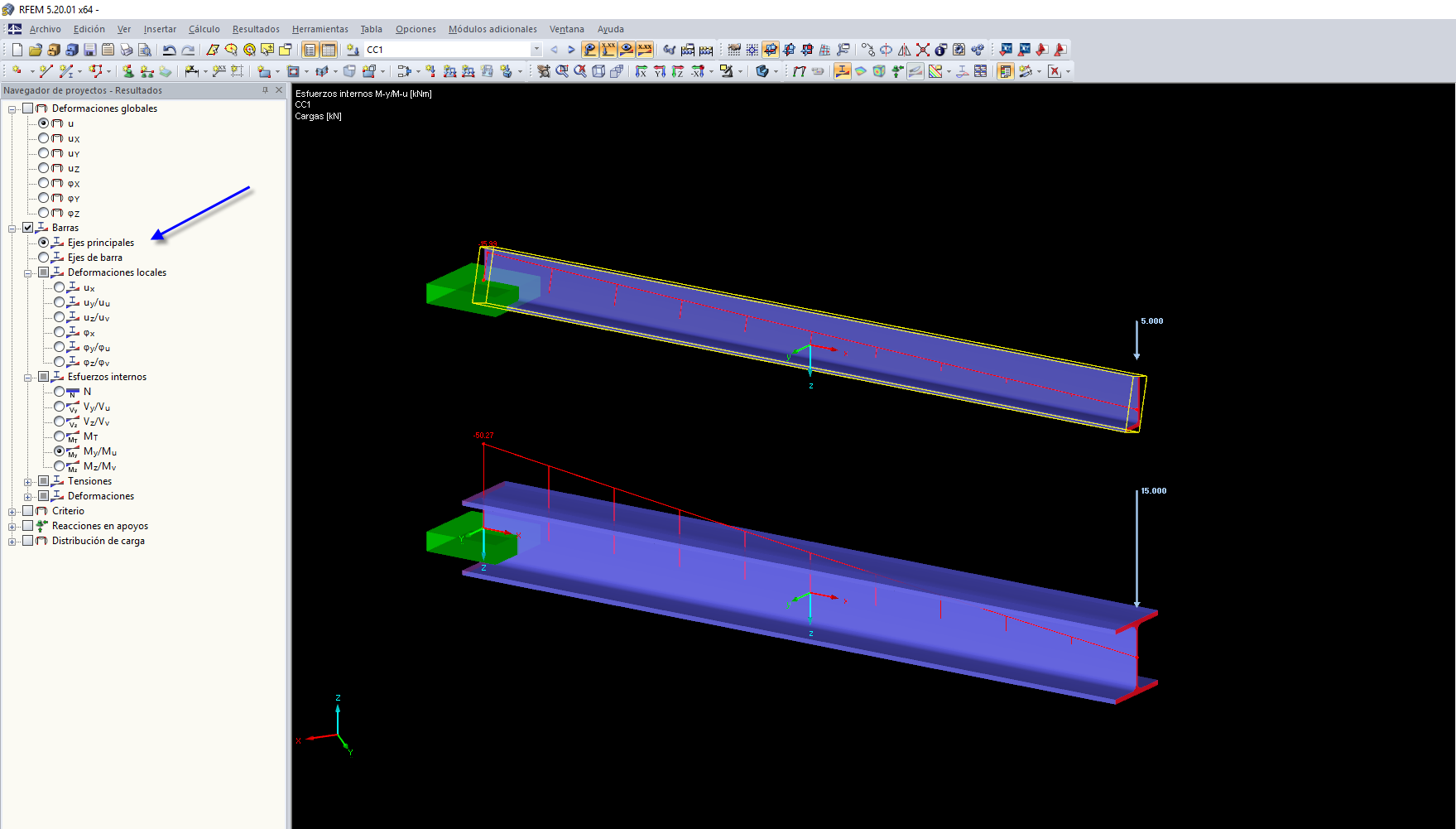Toggle member results display icon
Viewport: 1456px width, 829px height.
[x=842, y=71]
